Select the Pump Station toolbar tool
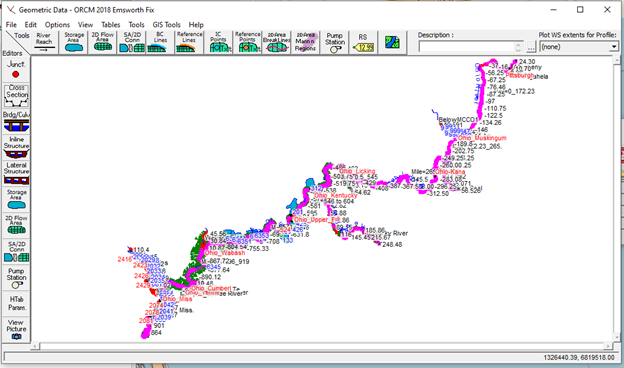The width and height of the screenshot is (624, 368). click(x=335, y=42)
